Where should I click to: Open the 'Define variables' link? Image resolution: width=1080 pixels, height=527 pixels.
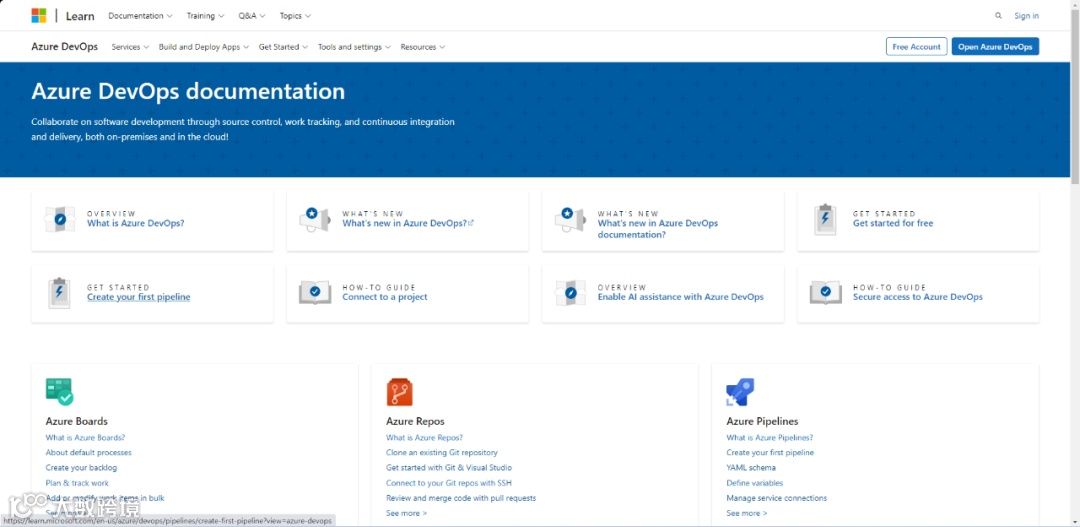754,483
